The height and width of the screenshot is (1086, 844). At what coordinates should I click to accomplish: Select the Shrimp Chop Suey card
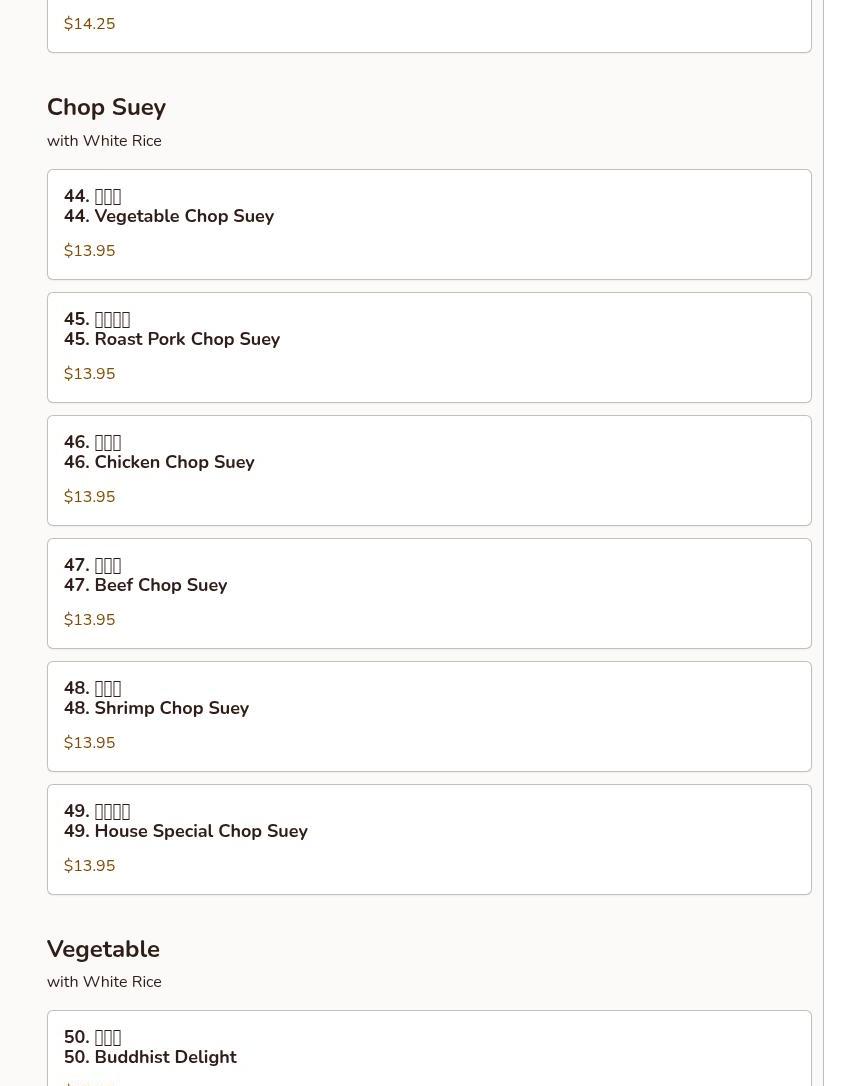[x=429, y=716]
